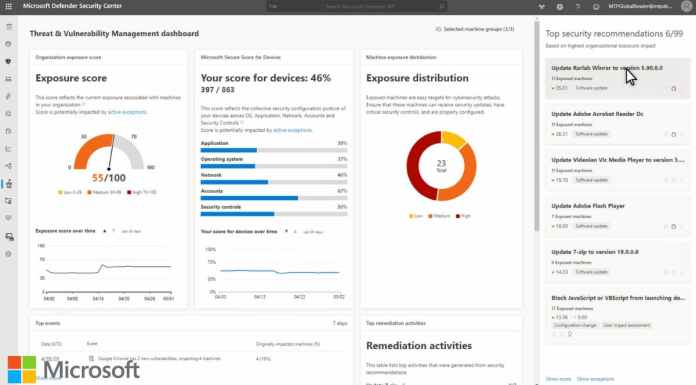Click the Security controls score progress bar

(274, 214)
